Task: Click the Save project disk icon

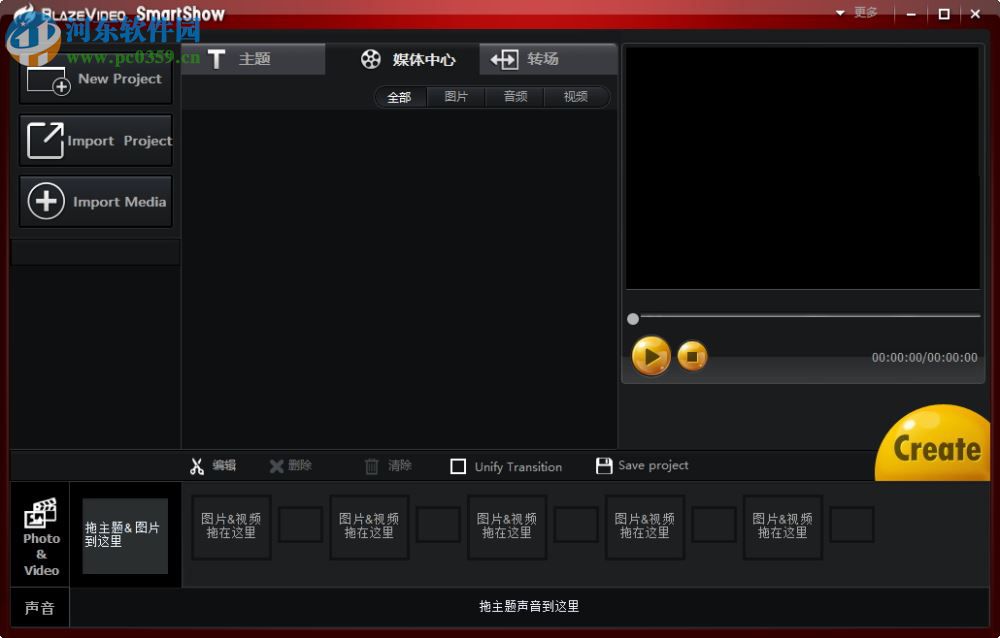Action: (604, 464)
